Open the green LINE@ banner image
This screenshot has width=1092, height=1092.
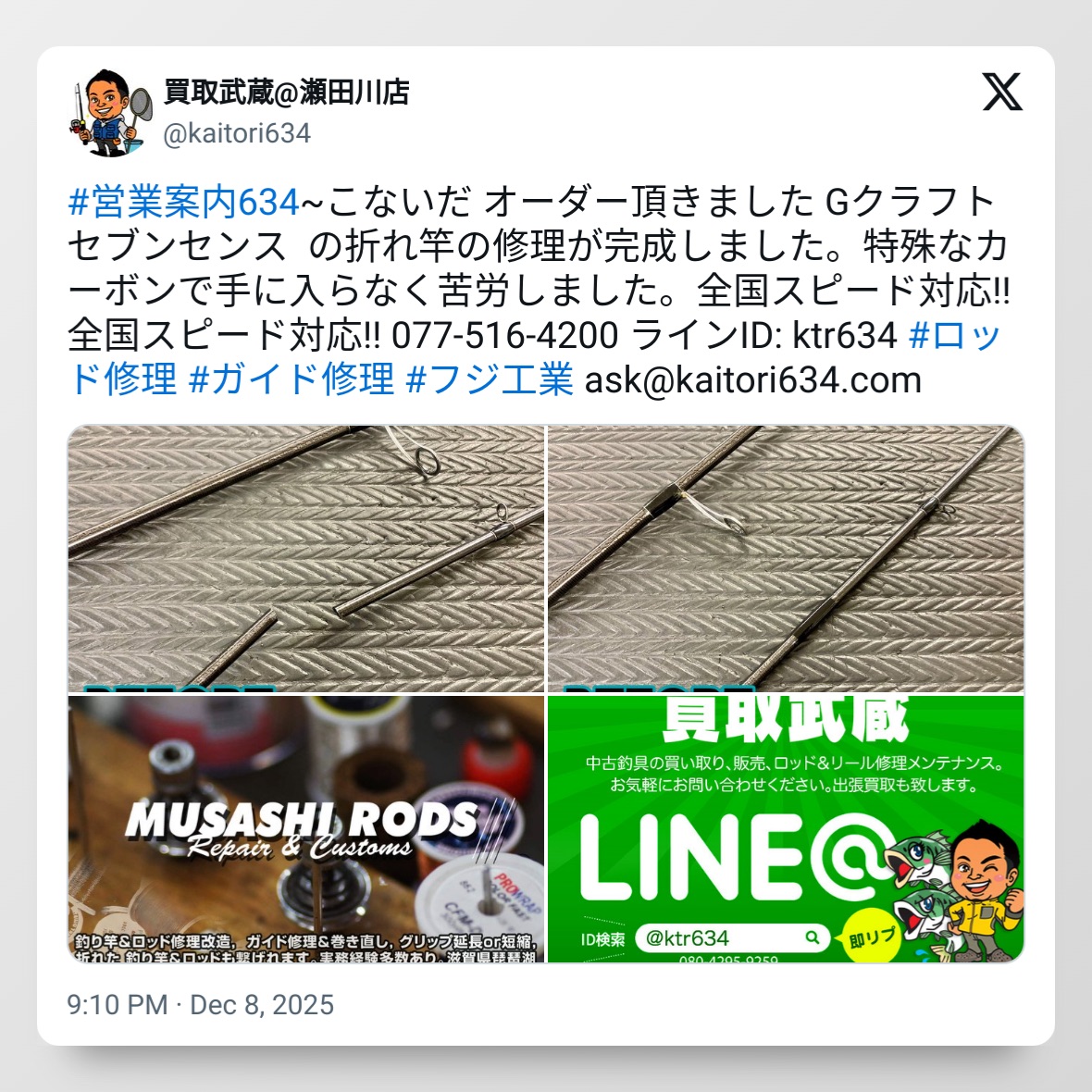tap(787, 829)
